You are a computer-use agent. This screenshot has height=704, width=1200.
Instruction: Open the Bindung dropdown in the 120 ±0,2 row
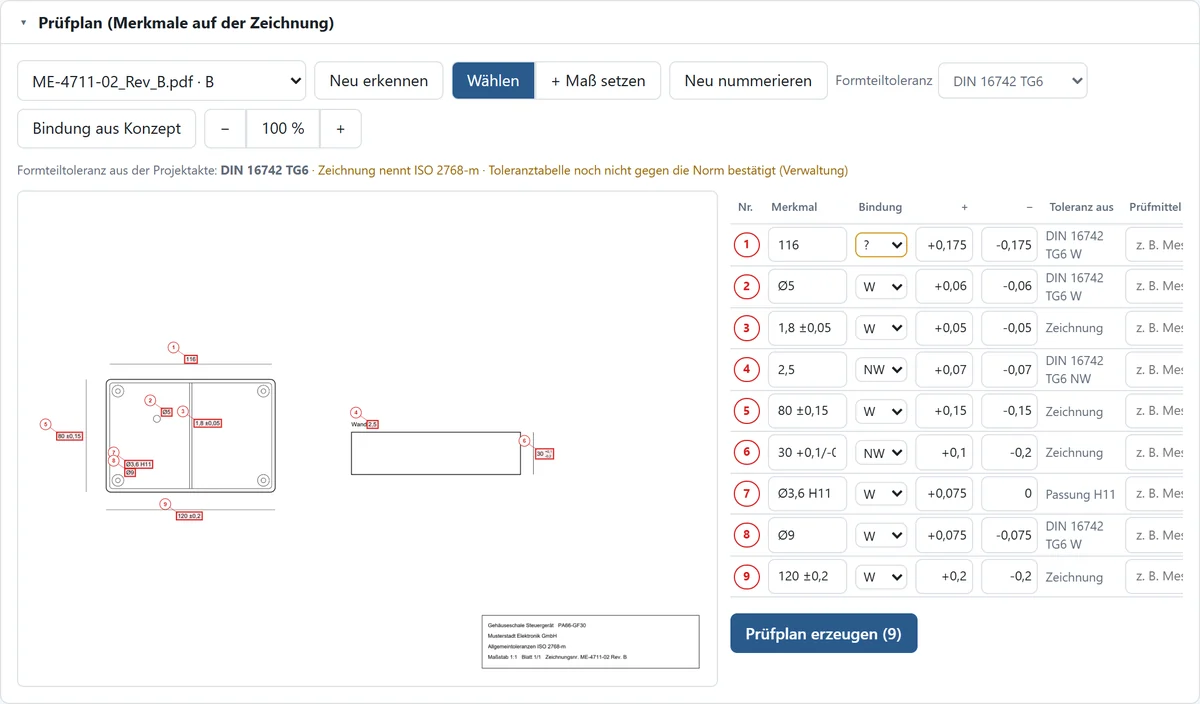(881, 577)
